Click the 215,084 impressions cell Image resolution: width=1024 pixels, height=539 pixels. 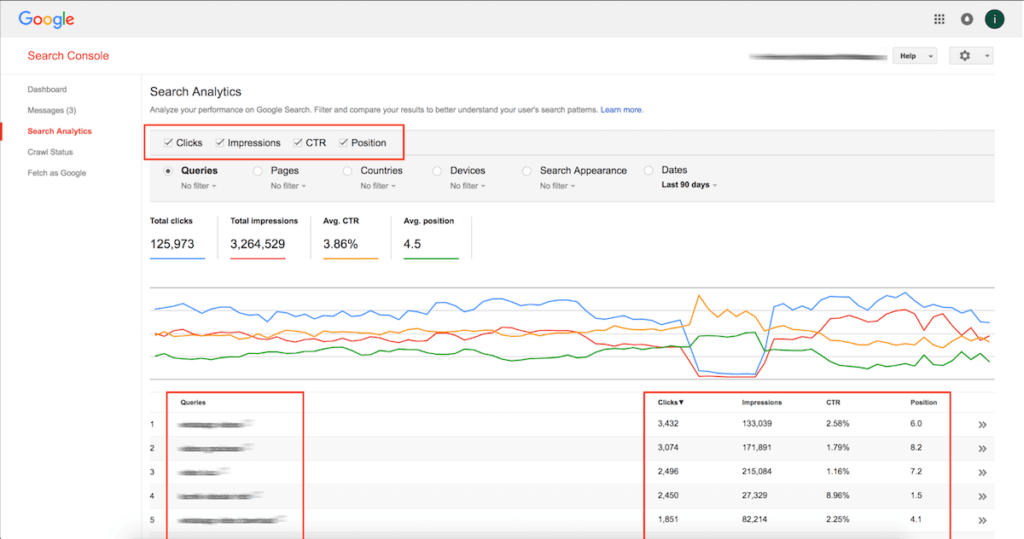click(x=757, y=472)
